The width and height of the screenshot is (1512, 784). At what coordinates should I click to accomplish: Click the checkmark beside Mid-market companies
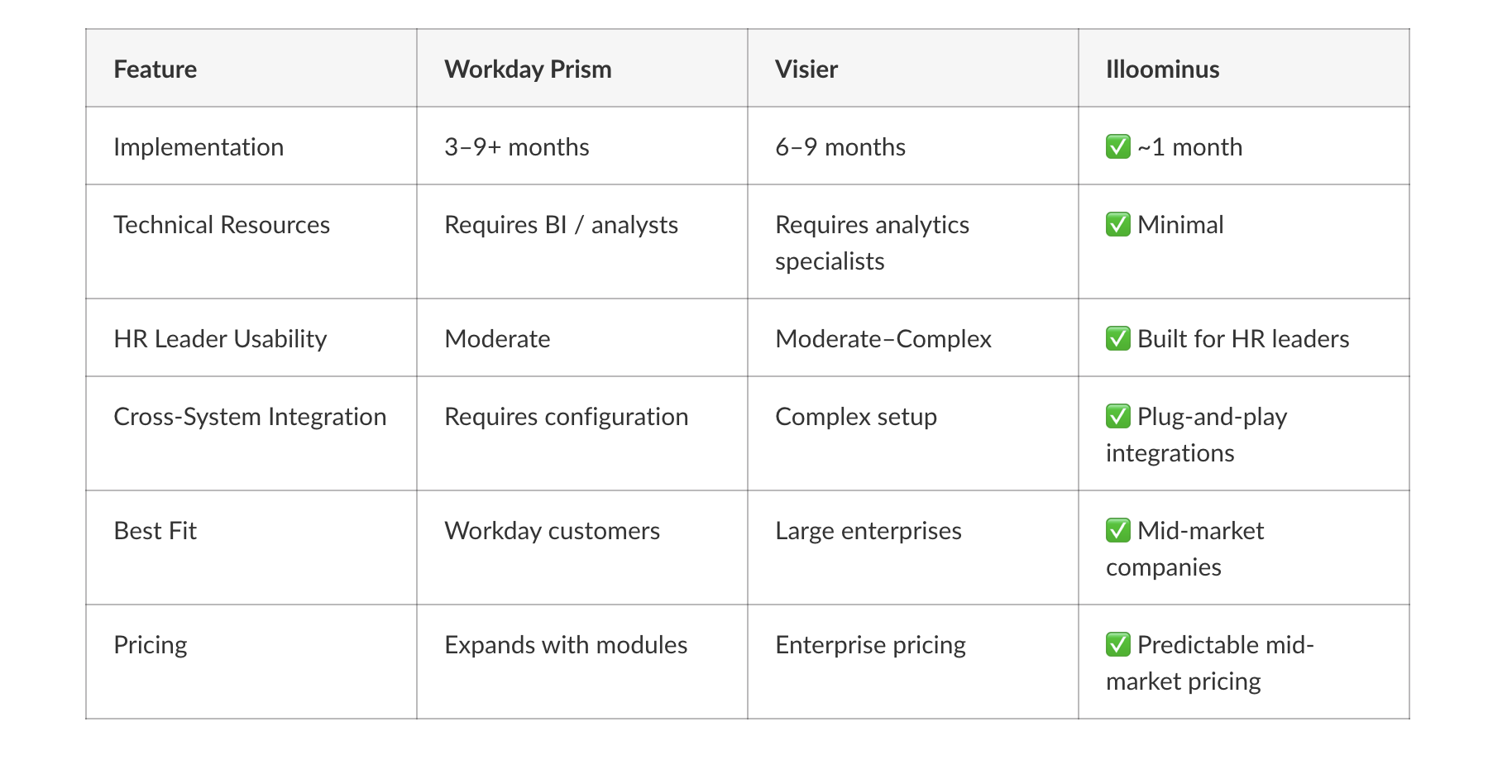pos(1117,530)
